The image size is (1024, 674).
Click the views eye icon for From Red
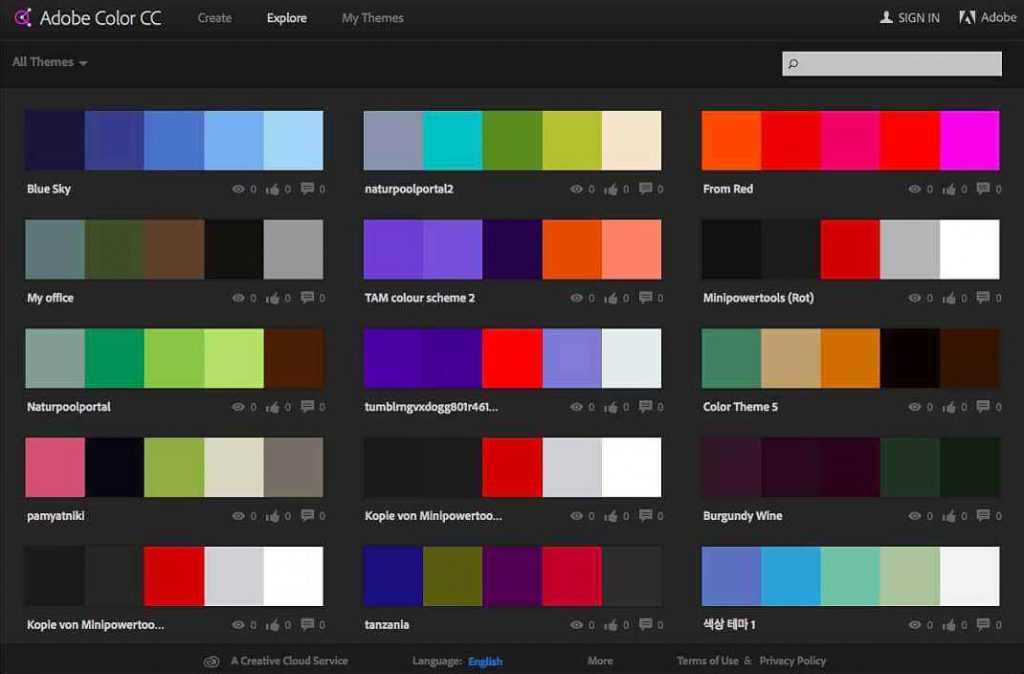[x=915, y=189]
